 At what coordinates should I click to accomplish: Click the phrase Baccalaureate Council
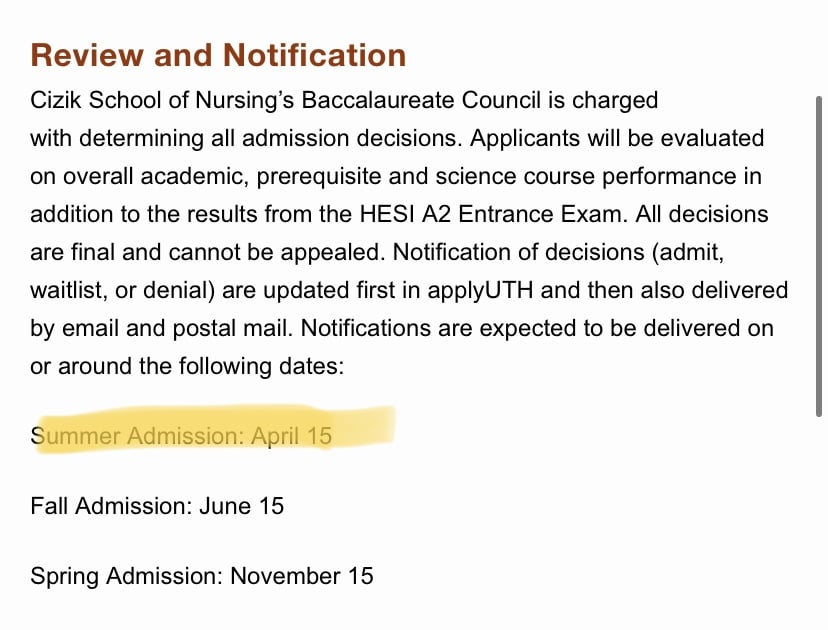(x=421, y=100)
